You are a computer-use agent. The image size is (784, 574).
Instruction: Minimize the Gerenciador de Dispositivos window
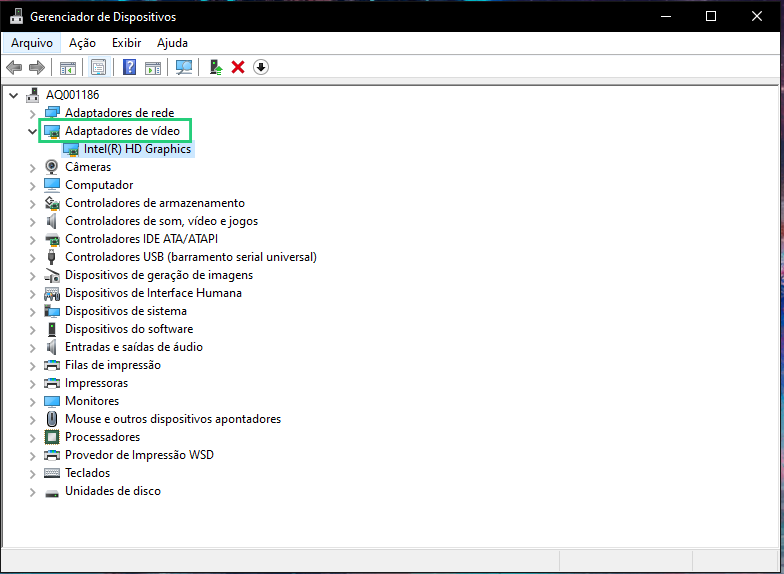(666, 16)
